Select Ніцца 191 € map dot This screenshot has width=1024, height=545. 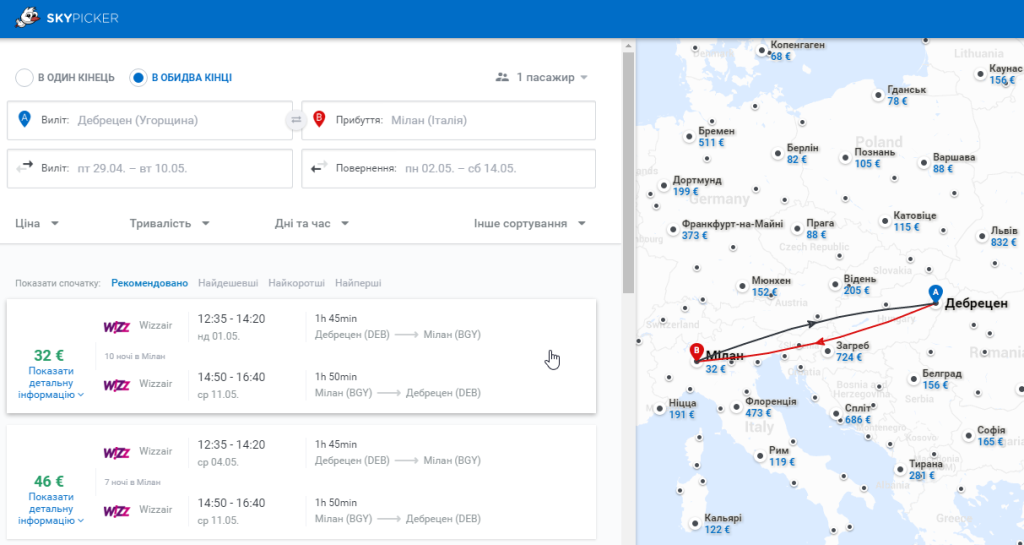click(660, 409)
